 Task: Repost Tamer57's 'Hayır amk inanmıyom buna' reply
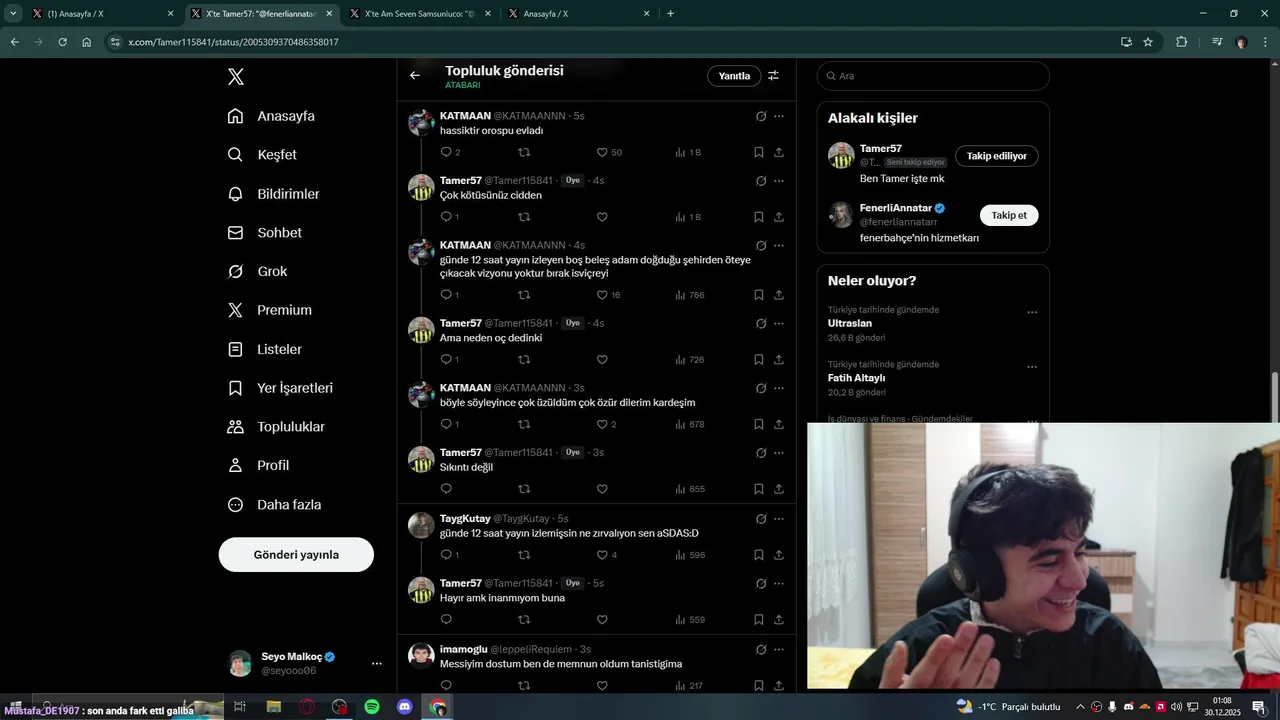(524, 619)
